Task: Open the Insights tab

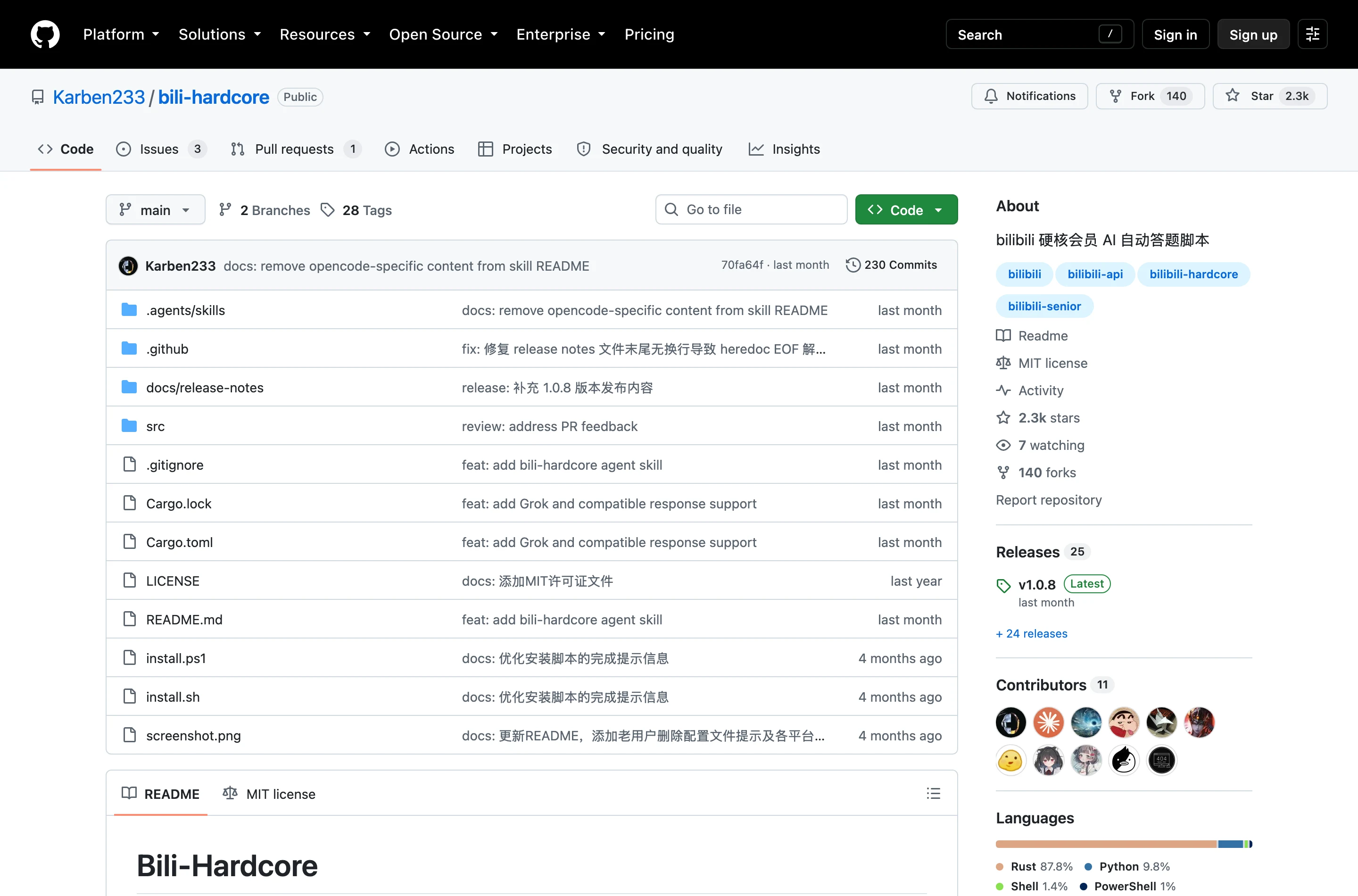Action: pyautogui.click(x=784, y=149)
